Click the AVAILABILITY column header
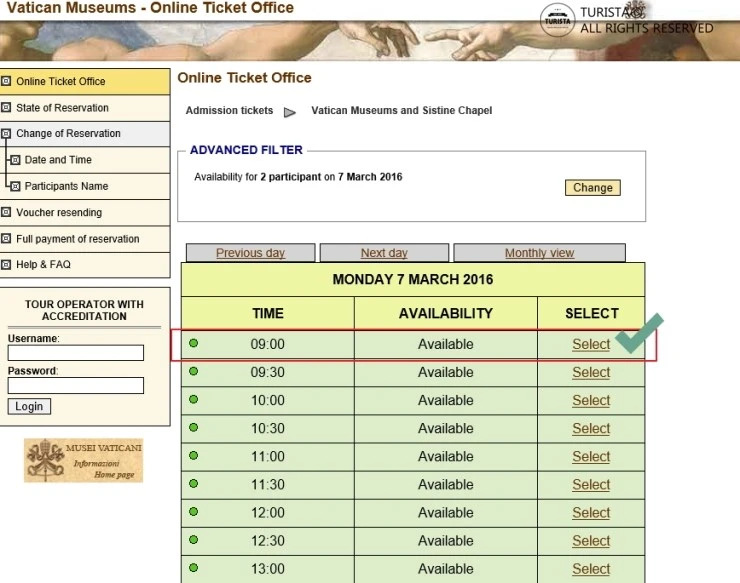 click(x=446, y=313)
